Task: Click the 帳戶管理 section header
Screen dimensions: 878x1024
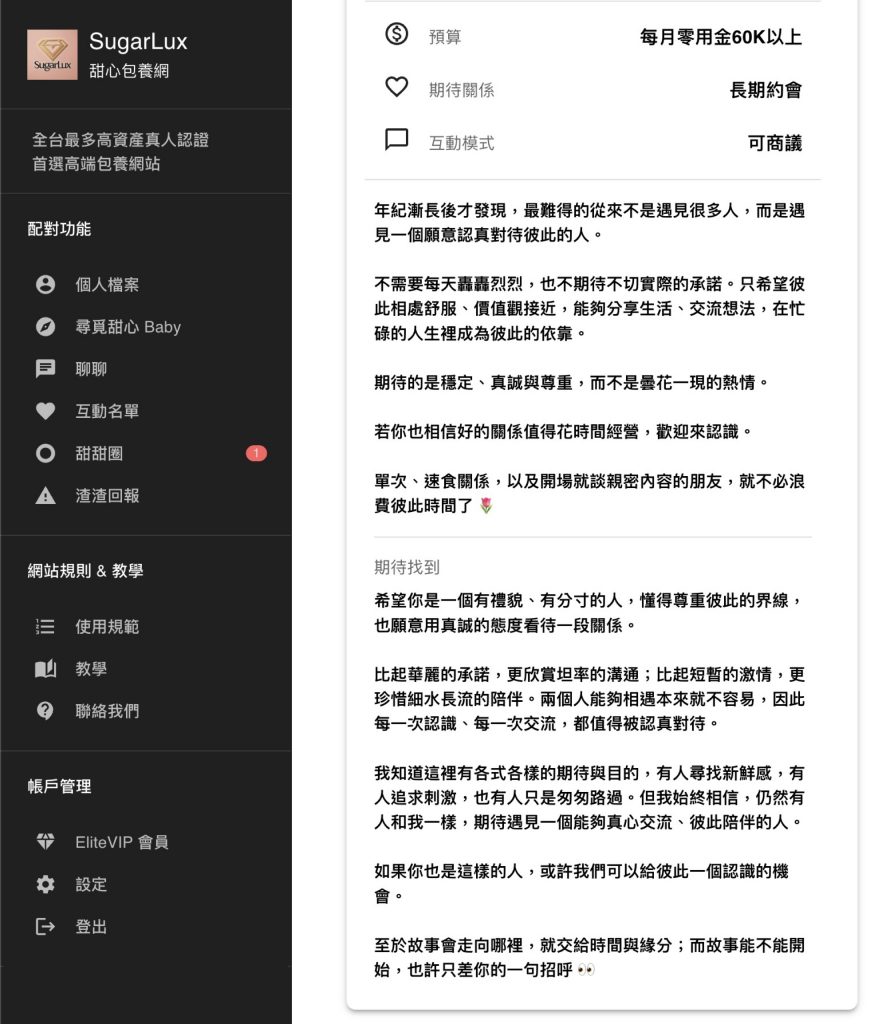Action: coord(59,786)
